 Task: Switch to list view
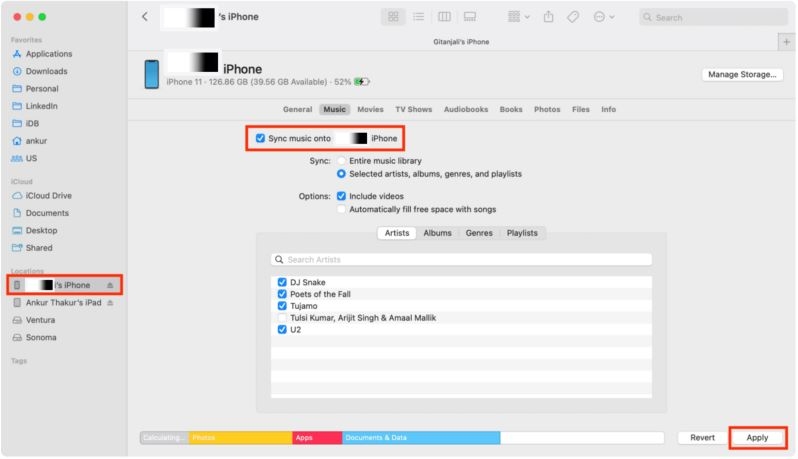(x=418, y=17)
